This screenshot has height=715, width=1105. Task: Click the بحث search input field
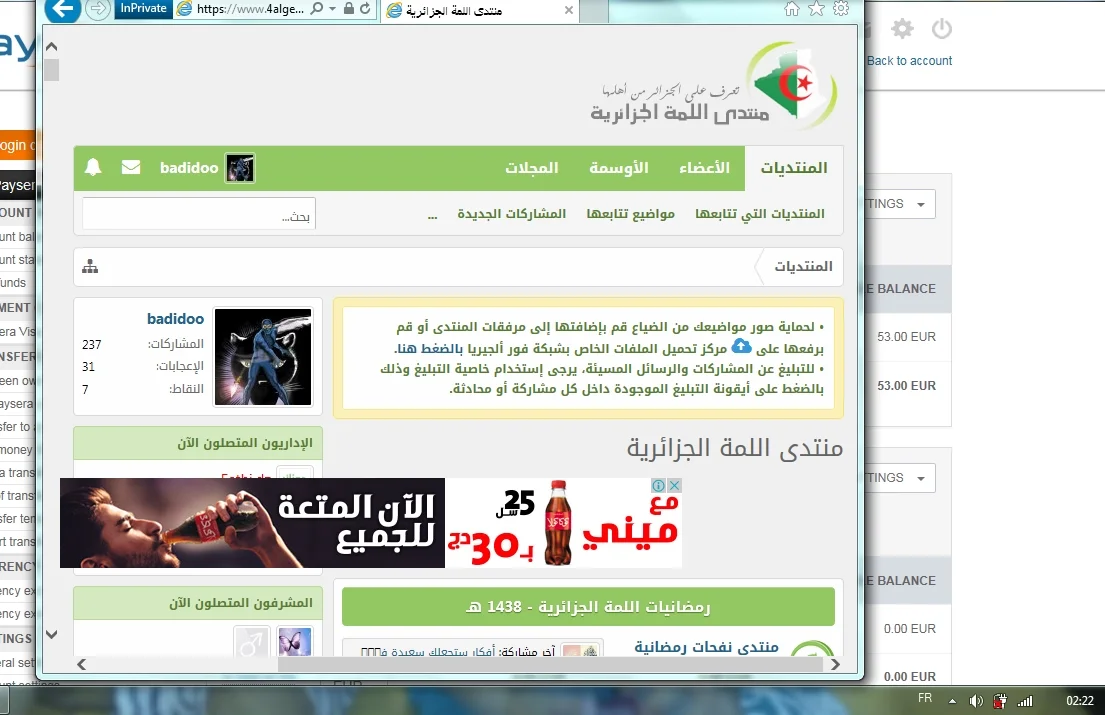click(198, 214)
